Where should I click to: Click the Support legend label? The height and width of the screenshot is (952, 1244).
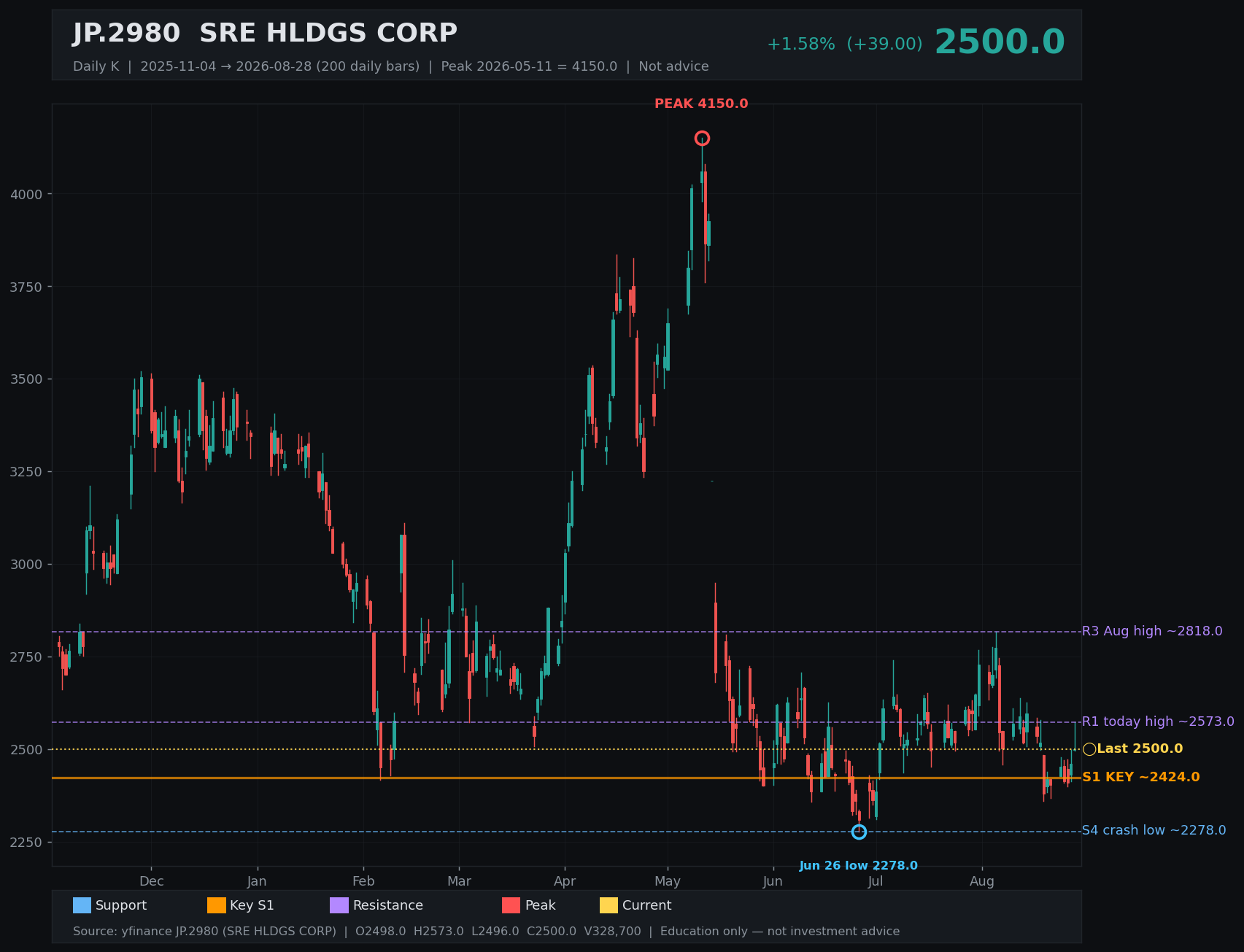click(121, 905)
